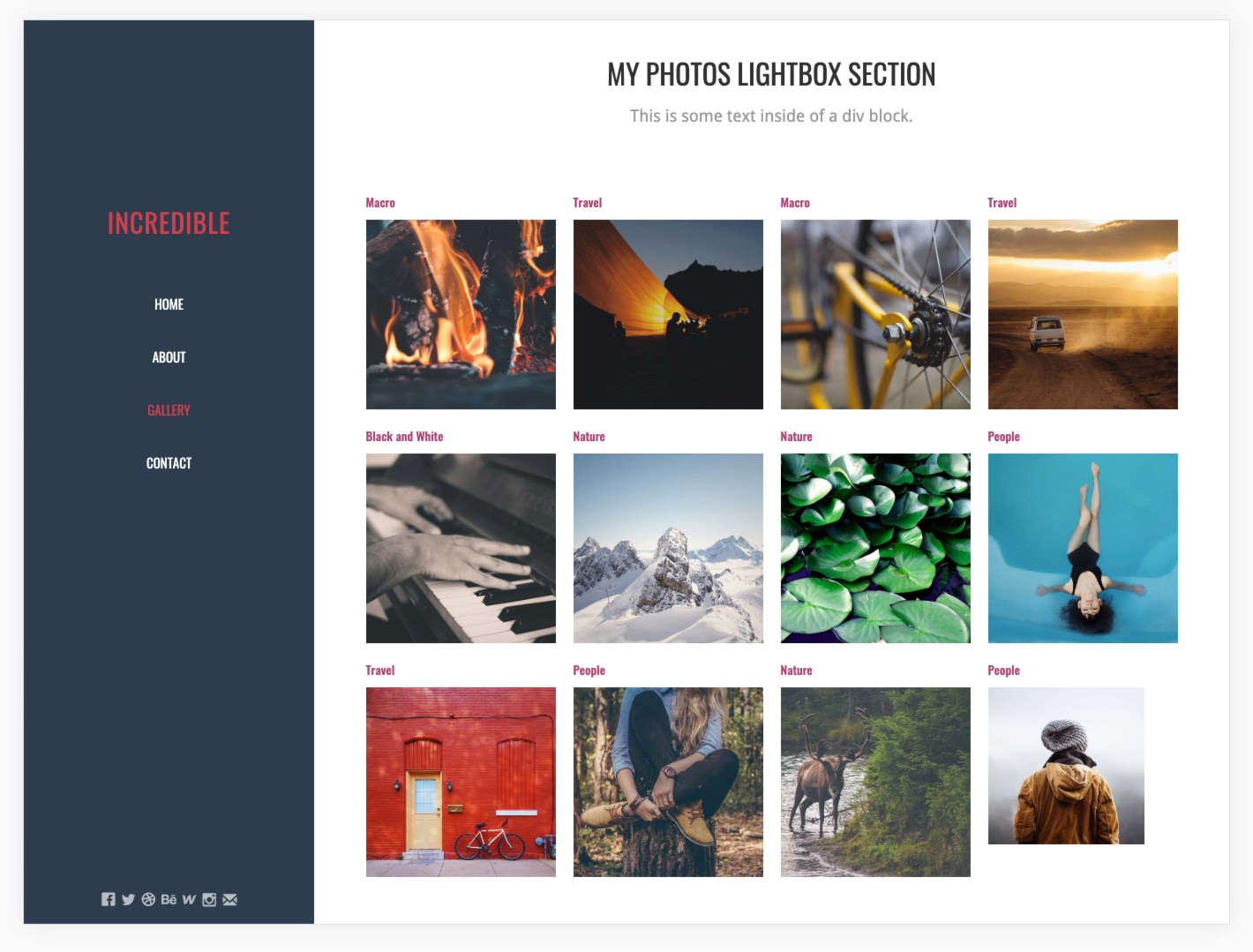The width and height of the screenshot is (1253, 952).
Task: Click the Instagram camera icon
Action: 209,899
